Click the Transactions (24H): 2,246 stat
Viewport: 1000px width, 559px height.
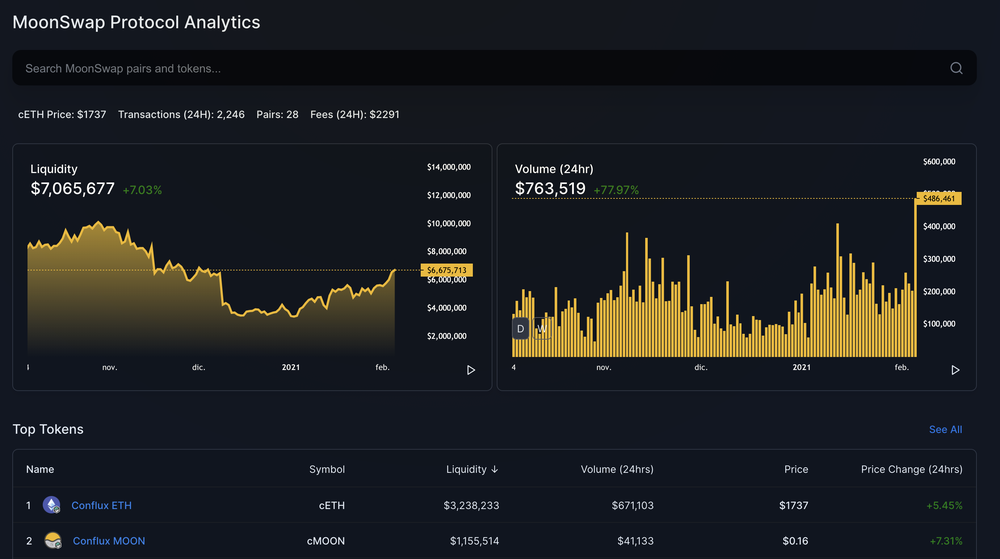click(x=181, y=115)
